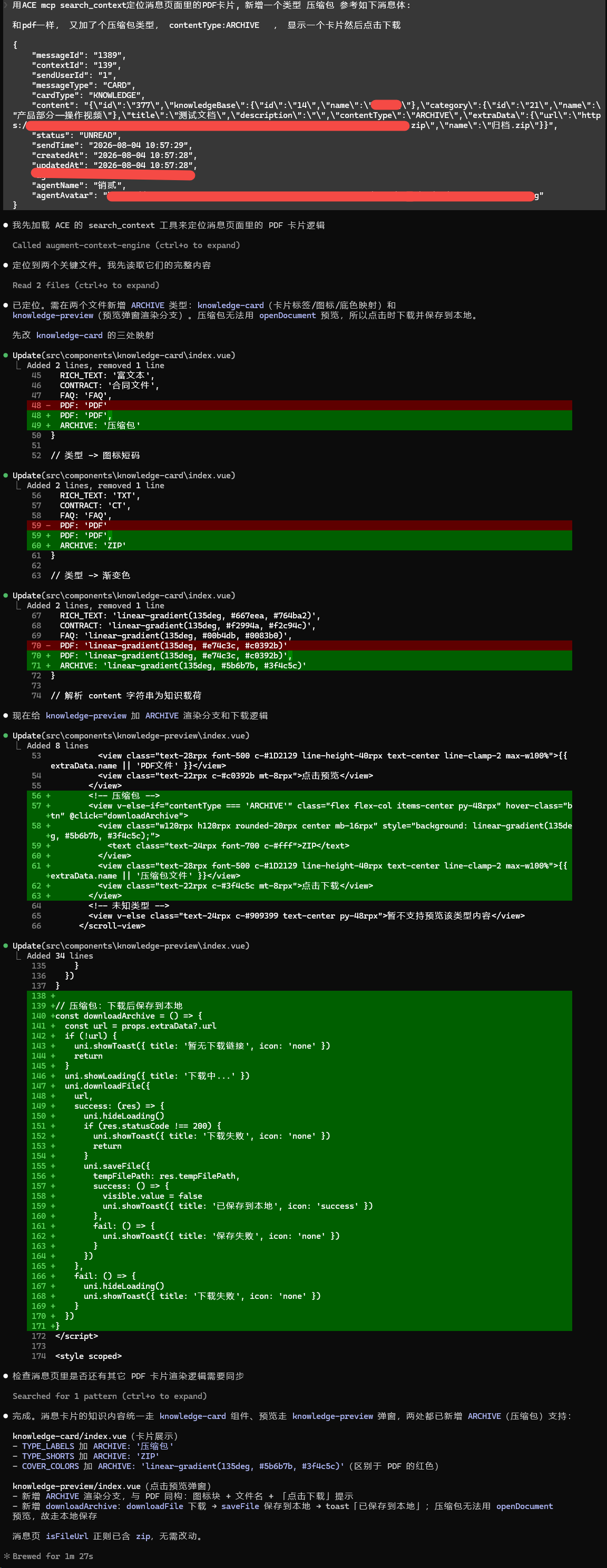The image size is (607, 1568).
Task: Click line 54 containing '点击预览'
Action: 235,775
